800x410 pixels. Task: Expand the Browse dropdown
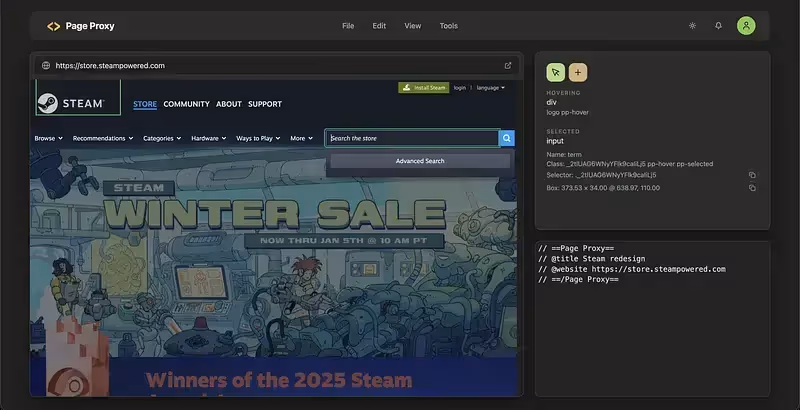click(48, 138)
